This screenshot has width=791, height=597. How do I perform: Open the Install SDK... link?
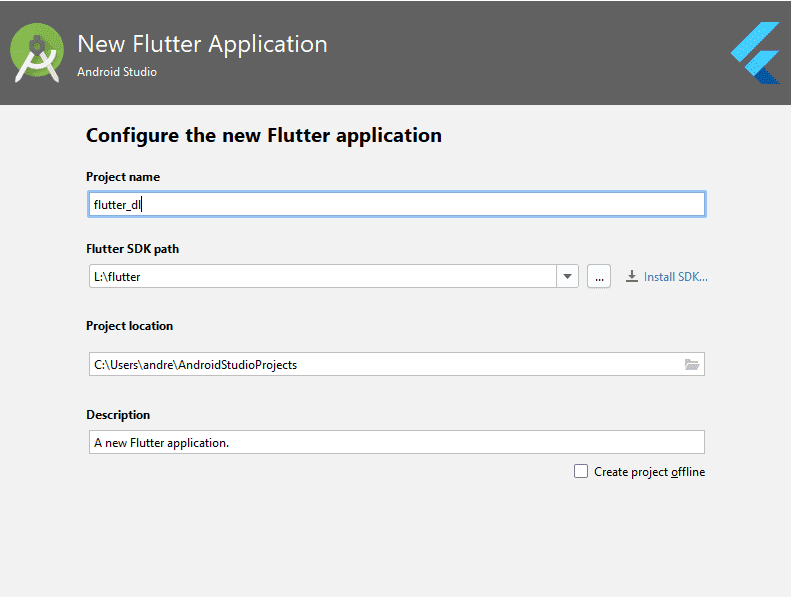(675, 277)
